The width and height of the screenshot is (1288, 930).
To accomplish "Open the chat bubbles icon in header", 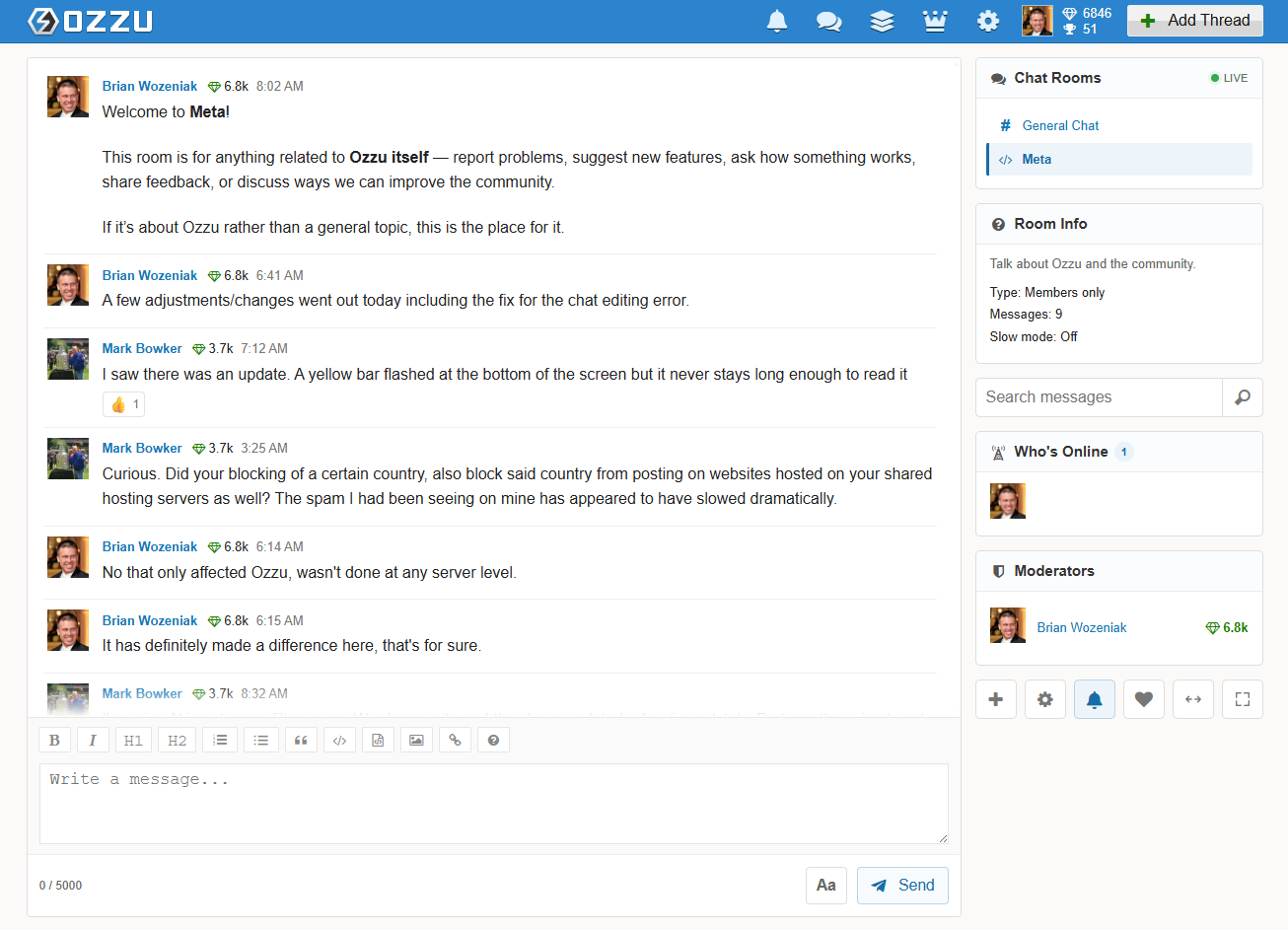I will [829, 21].
